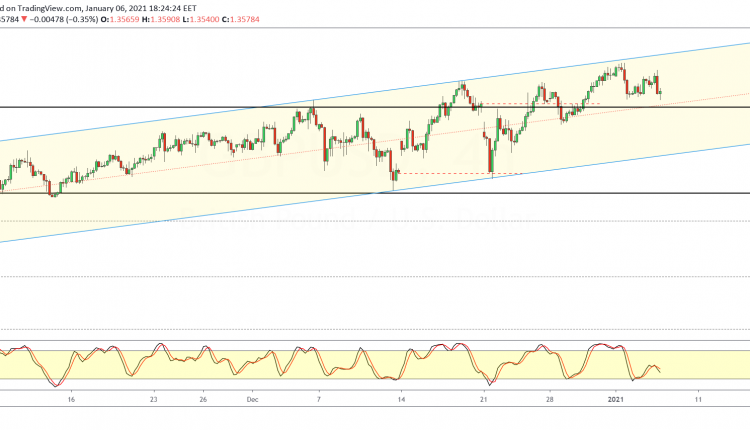The image size is (750, 430).
Task: Click the 26 date label on time axis
Action: pos(203,399)
